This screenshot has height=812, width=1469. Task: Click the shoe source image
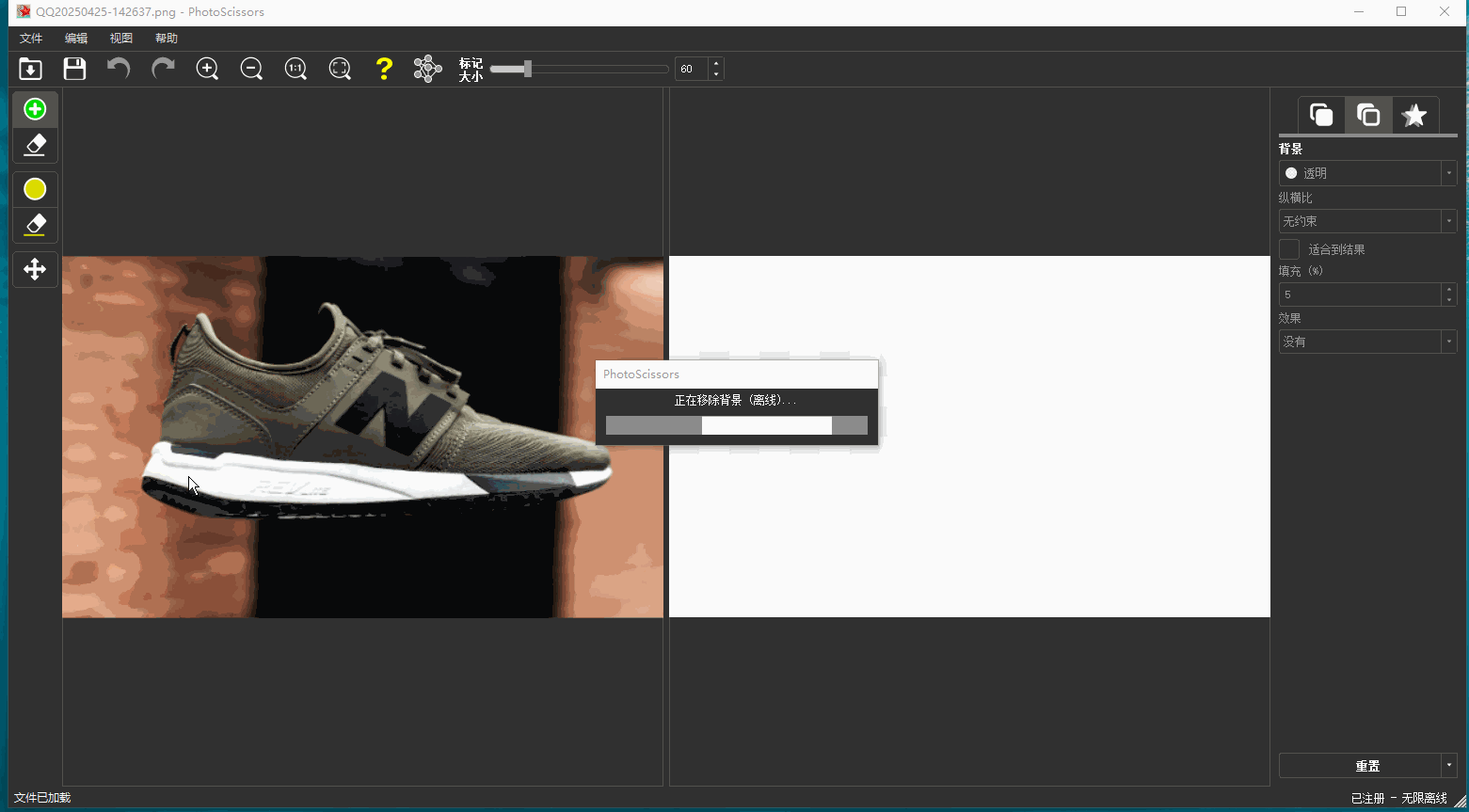pyautogui.click(x=362, y=437)
